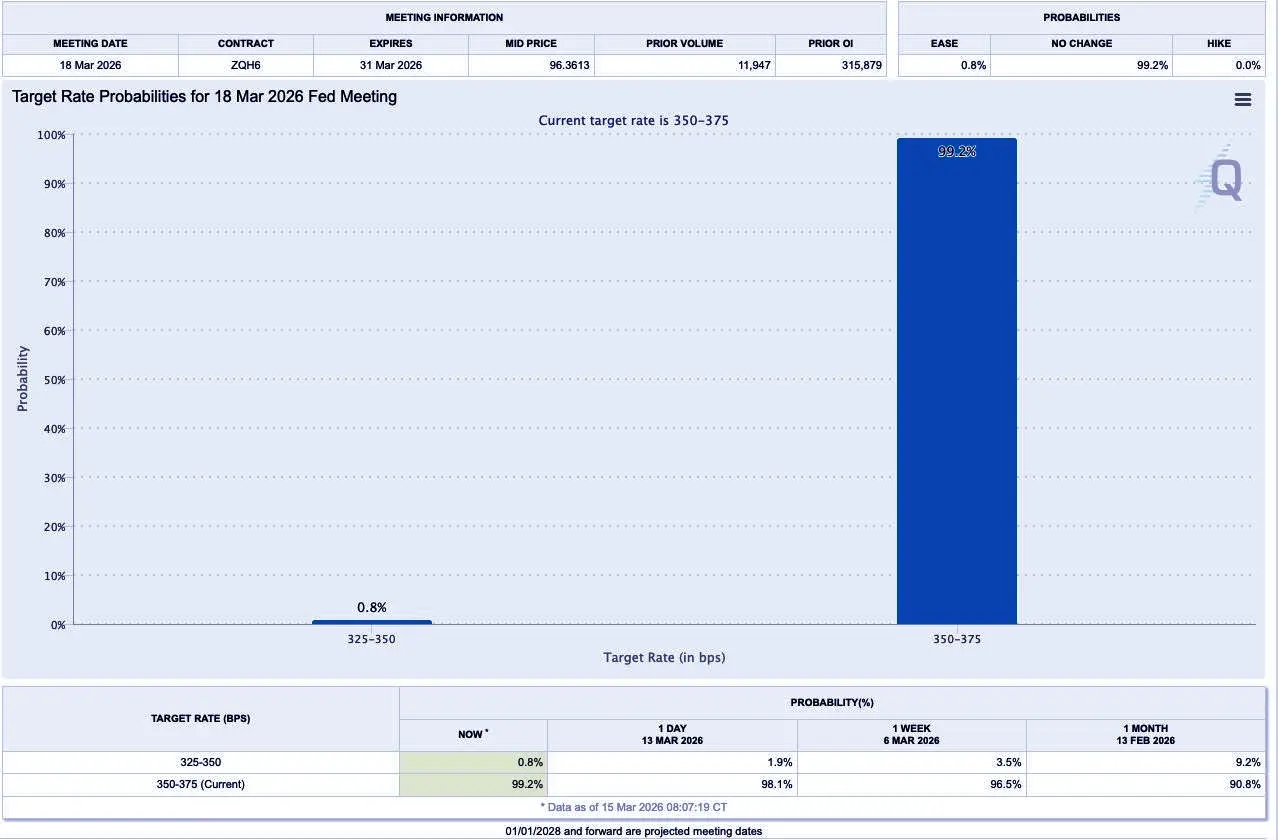Viewport: 1278px width, 840px height.
Task: Click the small 325-350 probability bar
Action: tap(372, 622)
